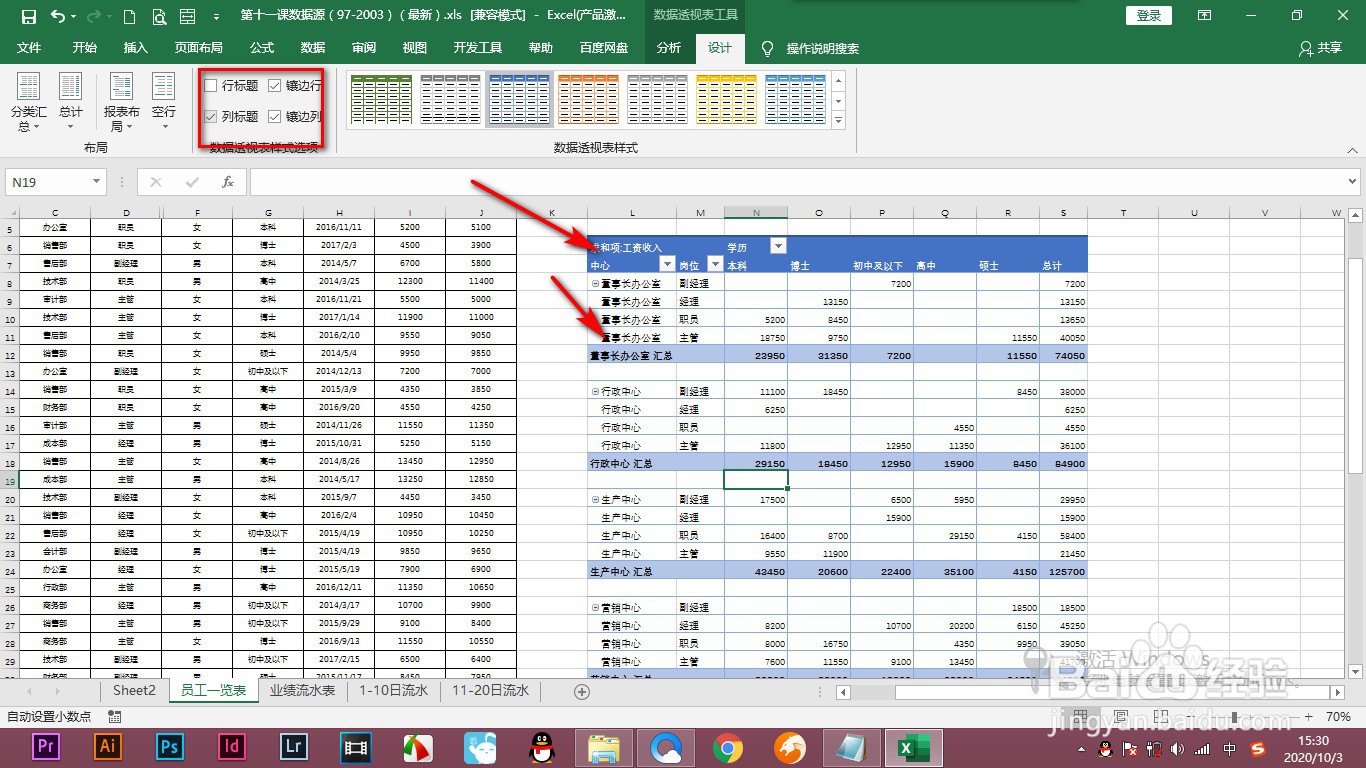Choose the light blue rightmost pivot style

pos(795,100)
